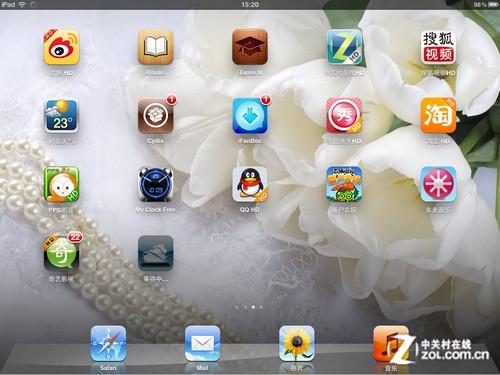This screenshot has width=500, height=375.
Task: Open the Zombie game app
Action: click(344, 184)
